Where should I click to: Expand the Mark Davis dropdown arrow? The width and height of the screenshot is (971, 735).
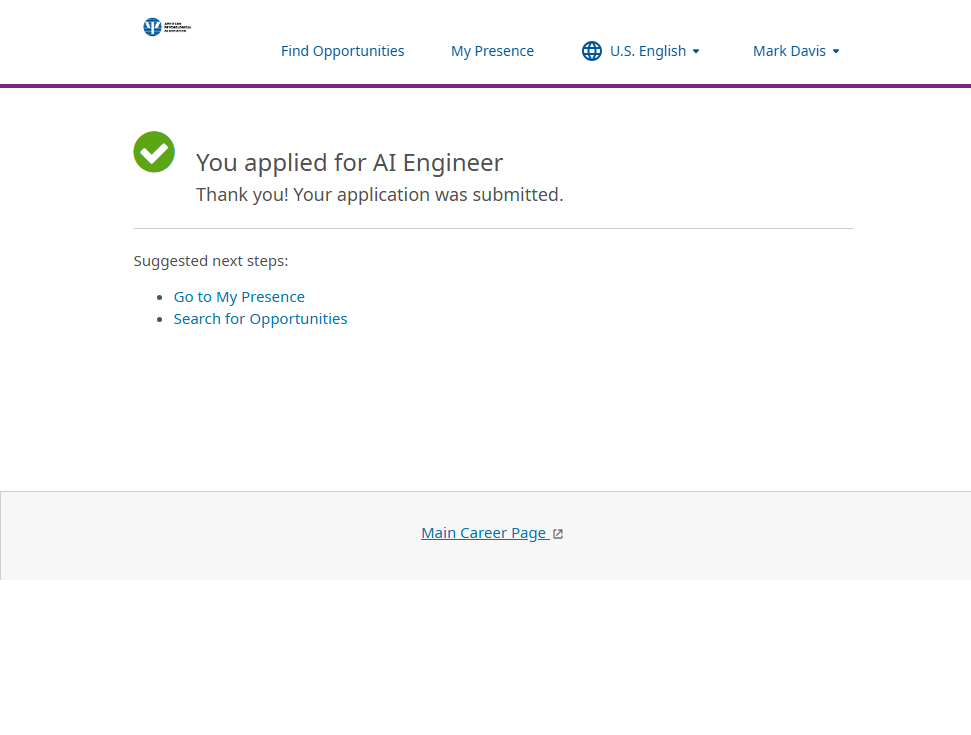click(x=836, y=51)
